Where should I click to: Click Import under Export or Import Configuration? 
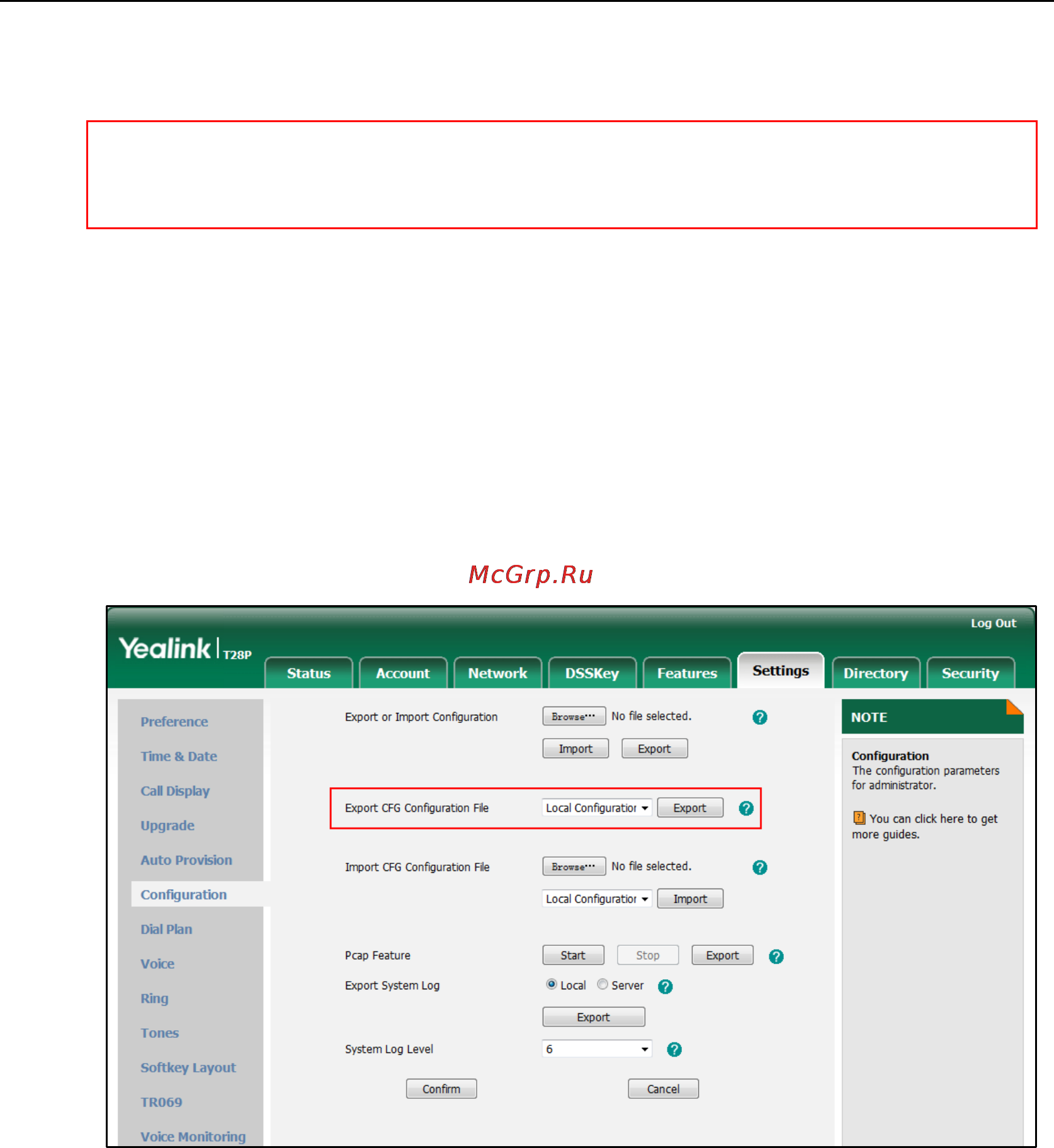(x=575, y=749)
